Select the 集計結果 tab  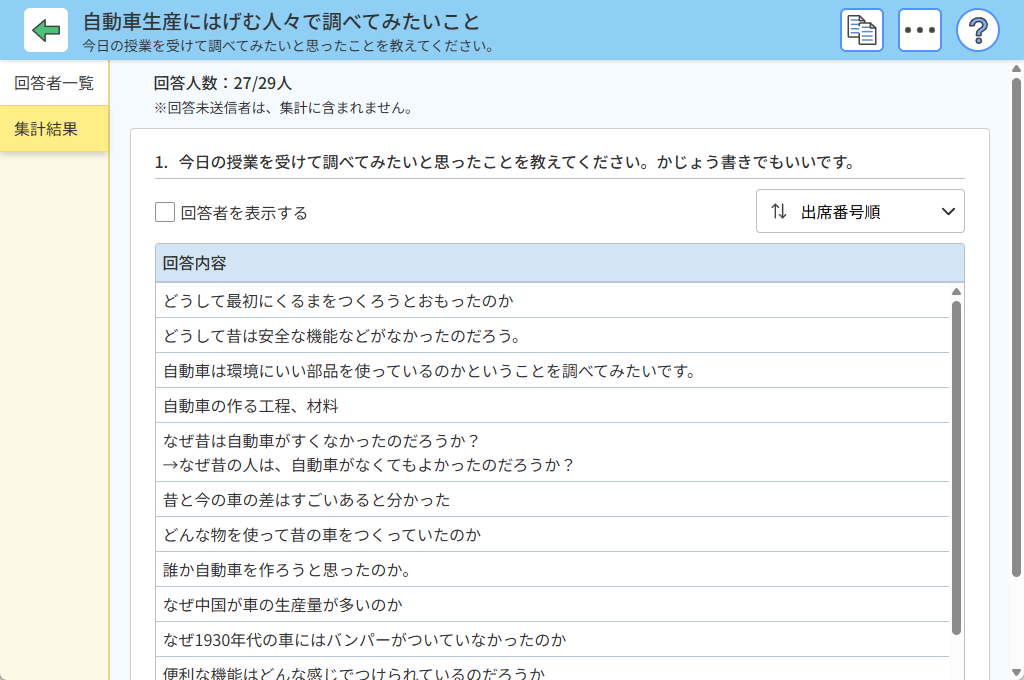54,129
